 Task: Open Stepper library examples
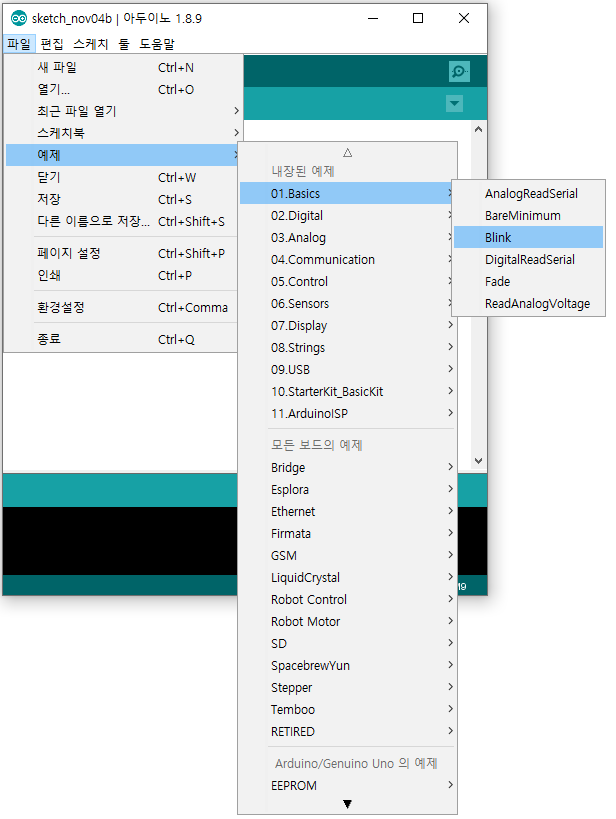click(347, 687)
